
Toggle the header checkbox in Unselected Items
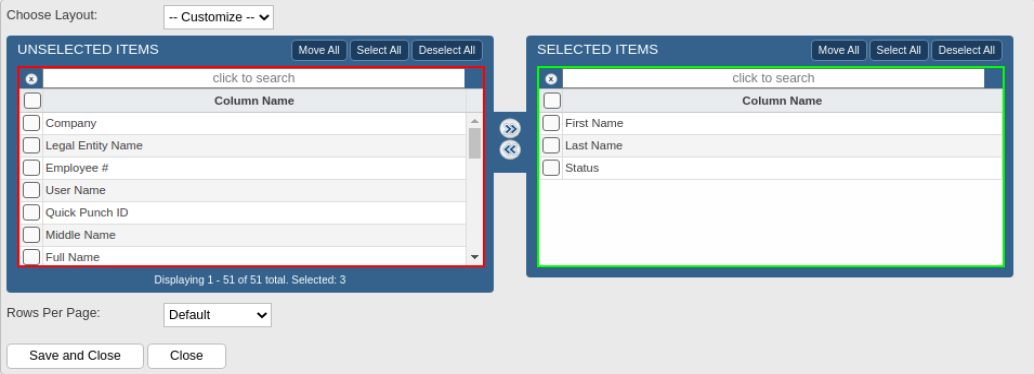coord(32,101)
